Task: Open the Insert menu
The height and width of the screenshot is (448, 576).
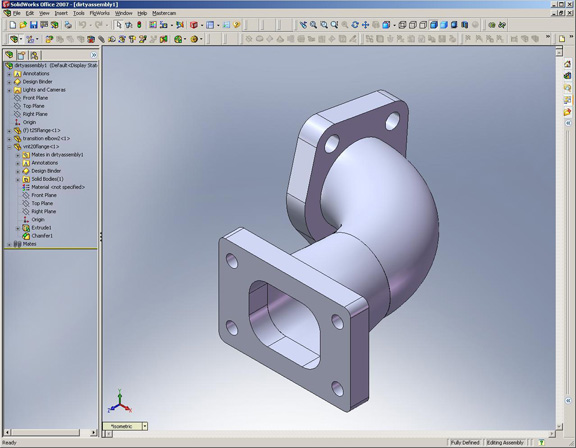Action: click(61, 13)
